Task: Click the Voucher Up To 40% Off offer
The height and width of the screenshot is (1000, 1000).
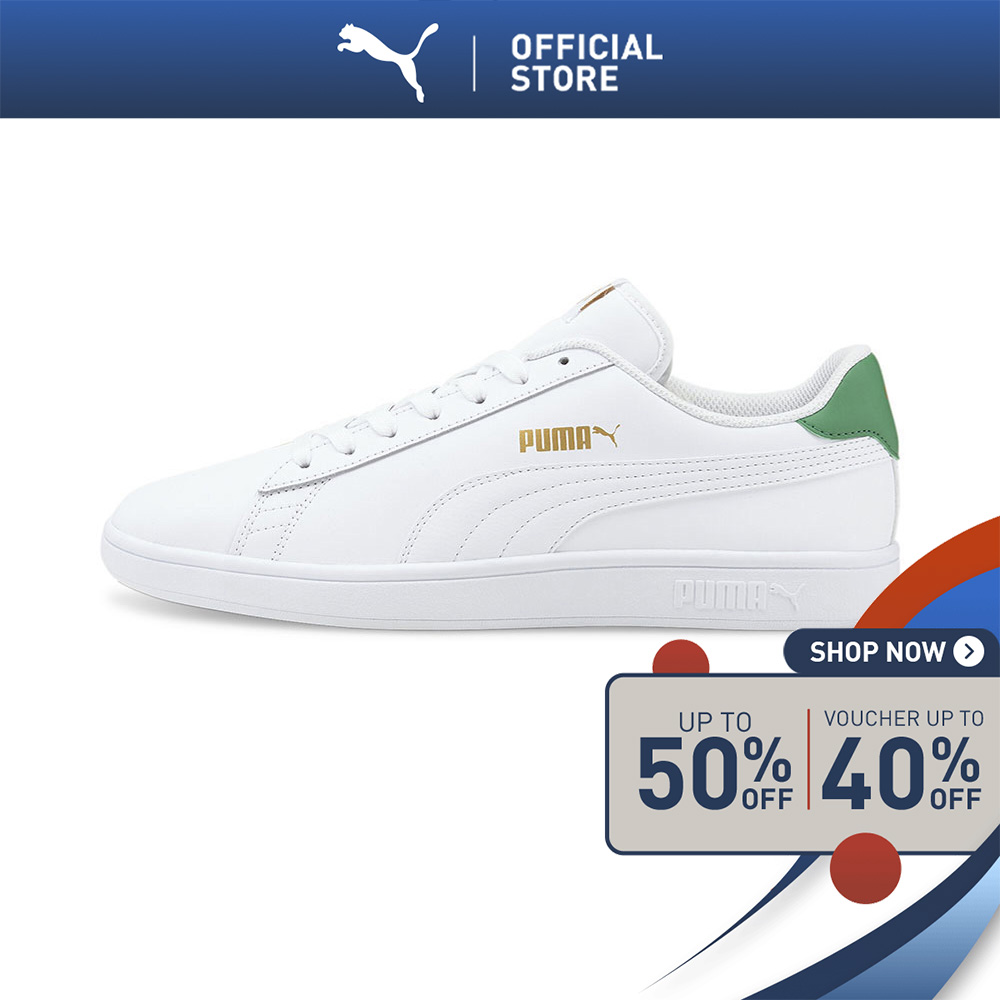Action: click(902, 760)
